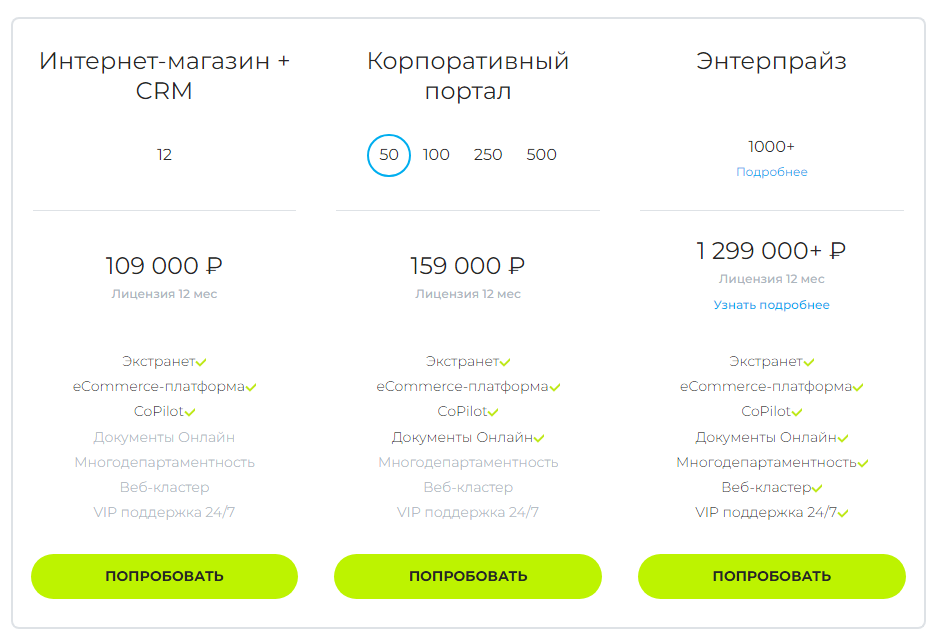Click checkmark by eCommerce-платформа in Интернет-магазин plan
The width and height of the screenshot is (940, 644).
click(x=251, y=388)
